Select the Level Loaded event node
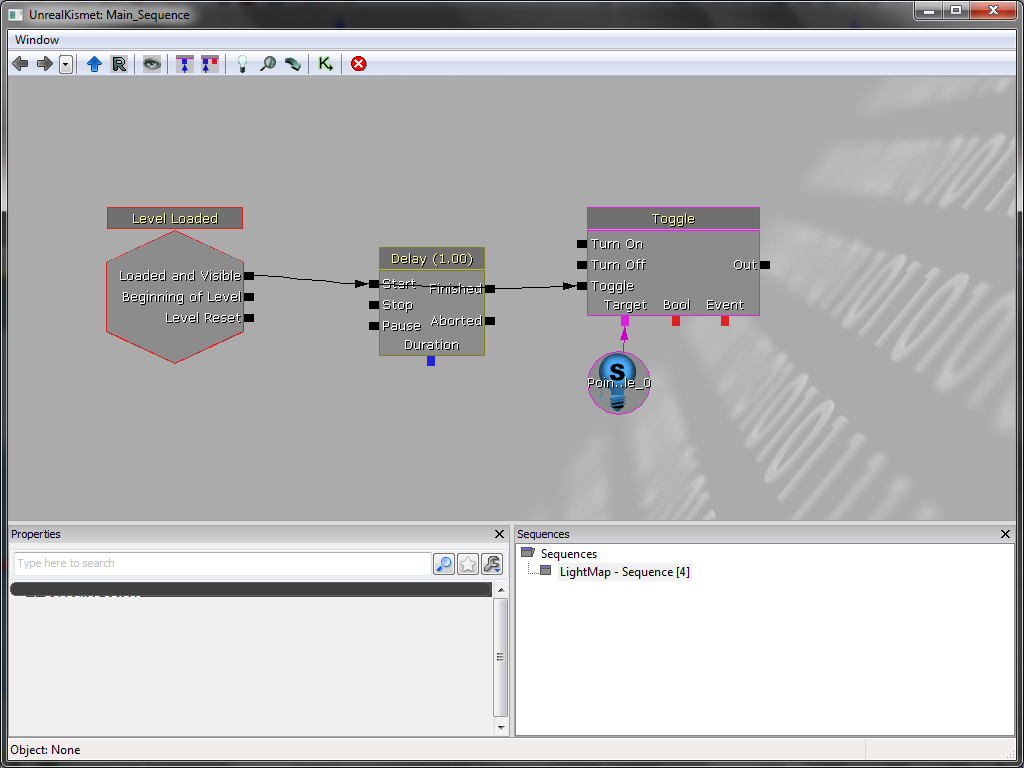The height and width of the screenshot is (768, 1024). tap(175, 218)
